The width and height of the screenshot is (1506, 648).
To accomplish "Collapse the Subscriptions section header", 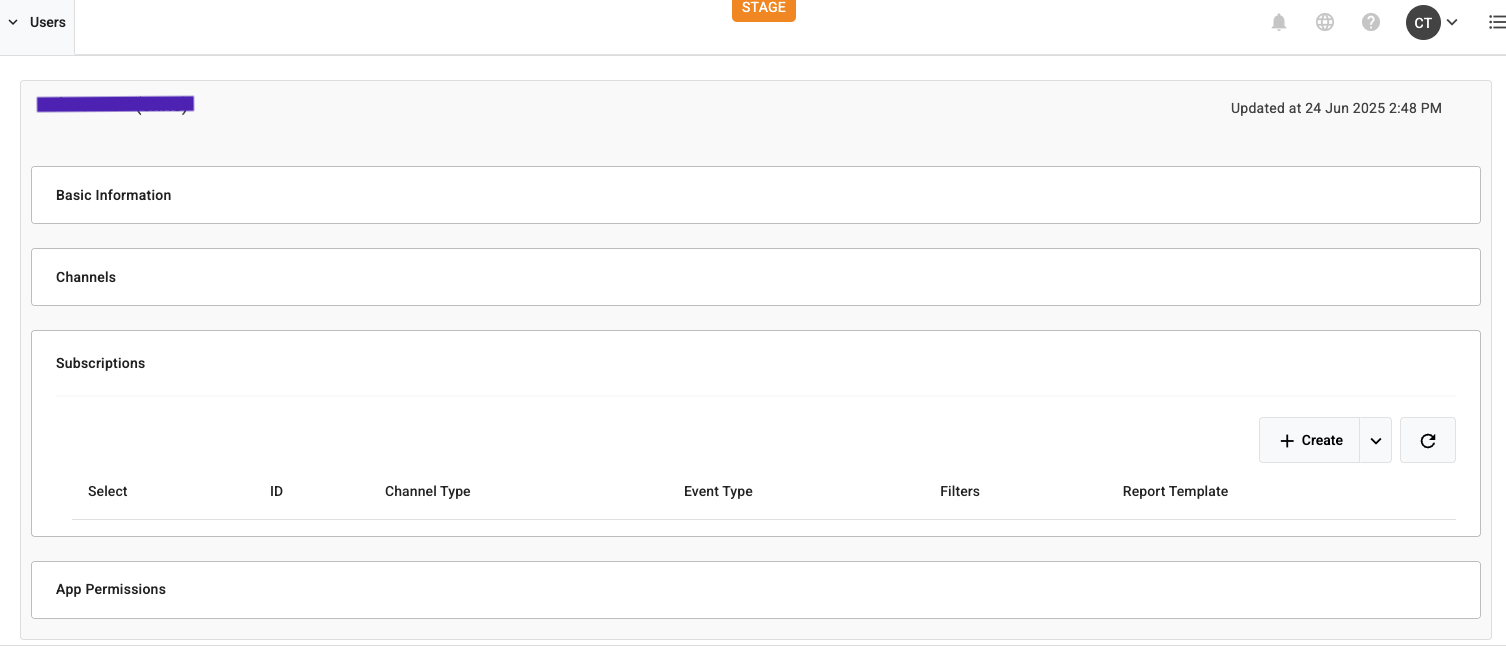I will point(101,363).
